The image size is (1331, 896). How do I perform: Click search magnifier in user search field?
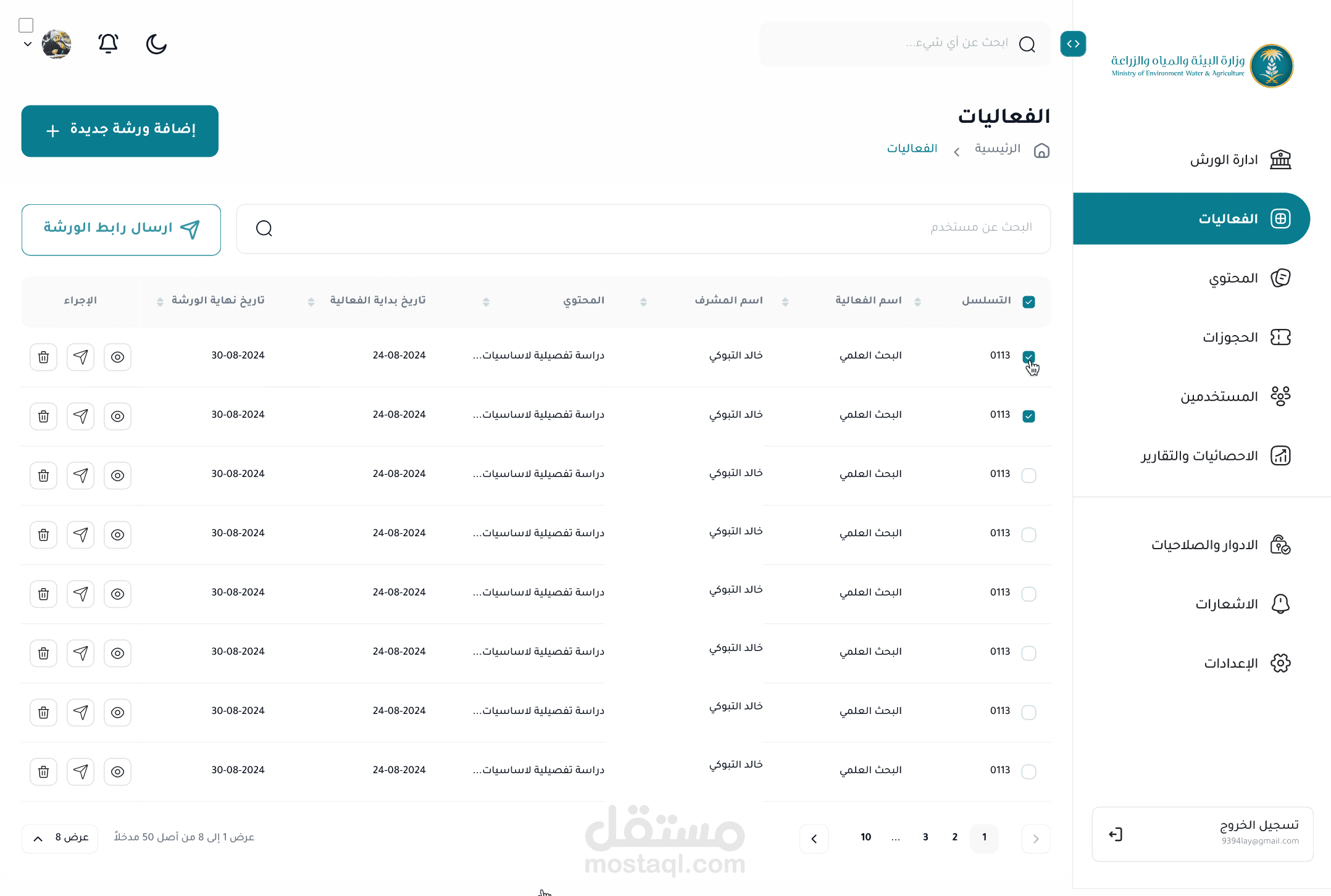[264, 228]
